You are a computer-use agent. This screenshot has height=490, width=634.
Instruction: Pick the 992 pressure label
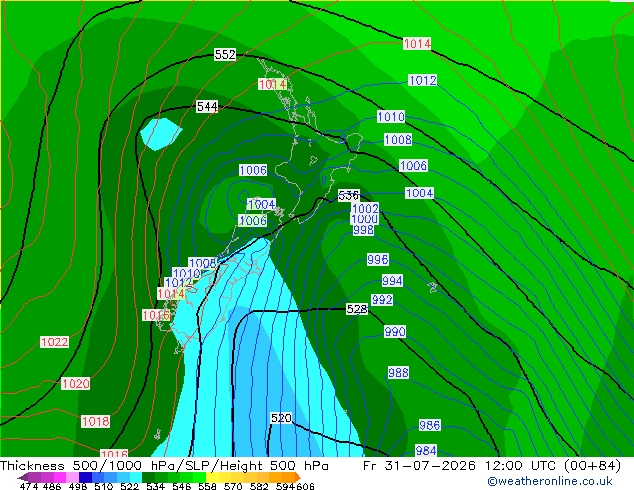382,300
